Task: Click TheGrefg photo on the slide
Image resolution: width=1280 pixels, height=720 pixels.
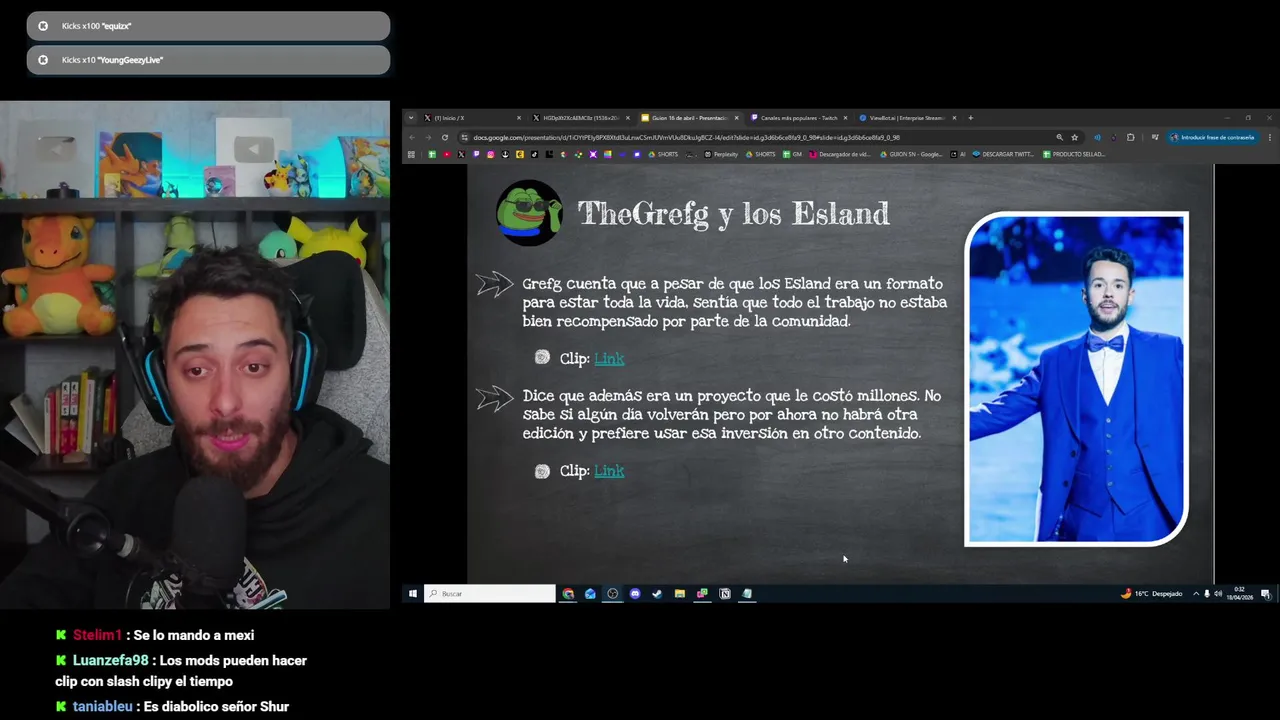Action: click(x=1076, y=379)
